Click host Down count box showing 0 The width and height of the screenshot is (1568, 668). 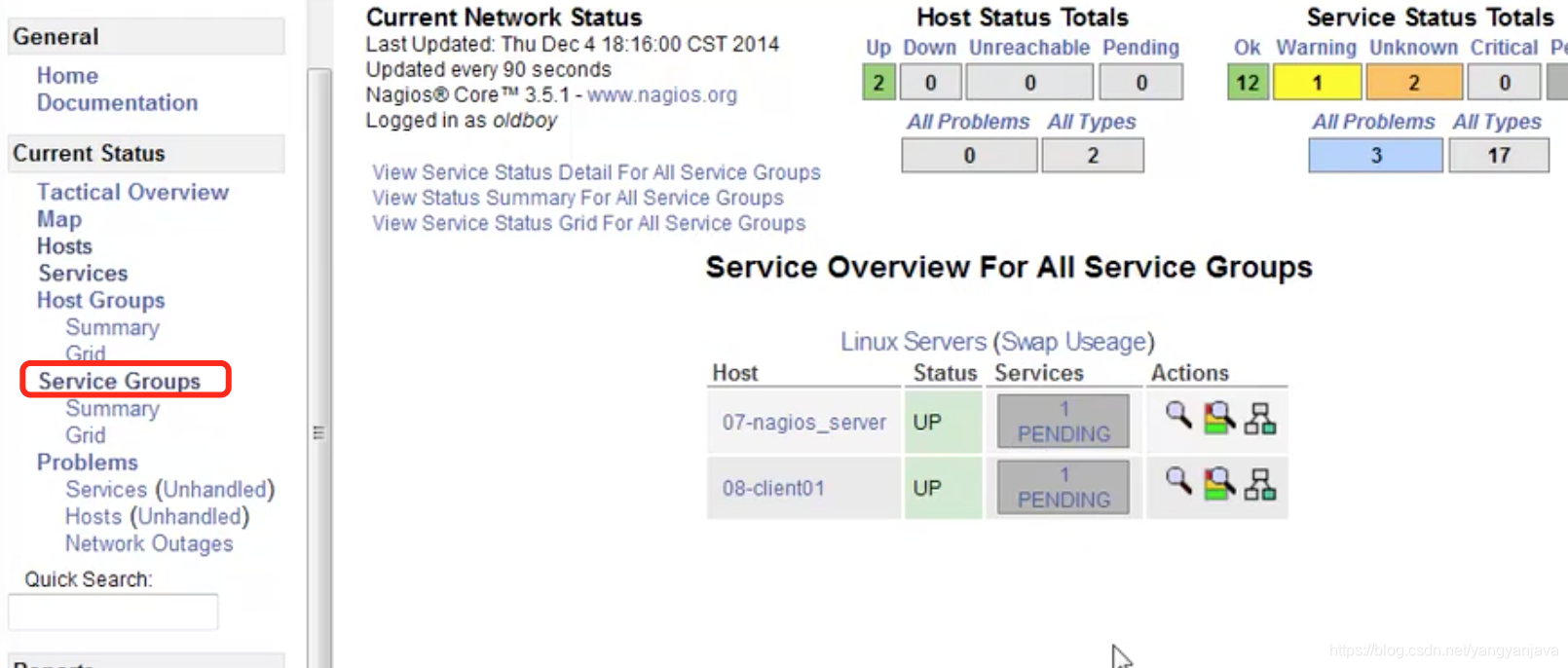(930, 83)
